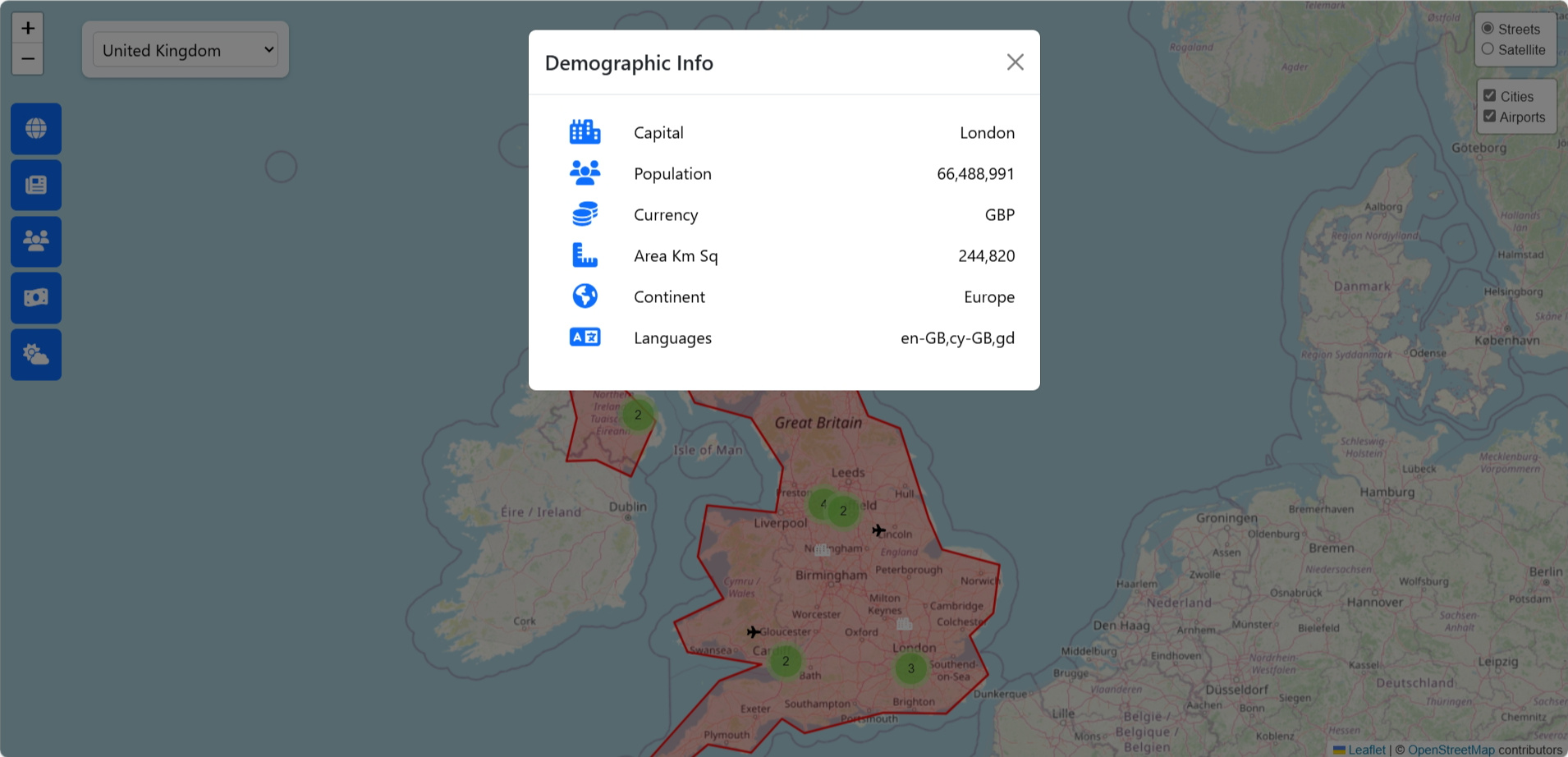Click the Capital building icon
Image resolution: width=1568 pixels, height=757 pixels.
pos(585,131)
